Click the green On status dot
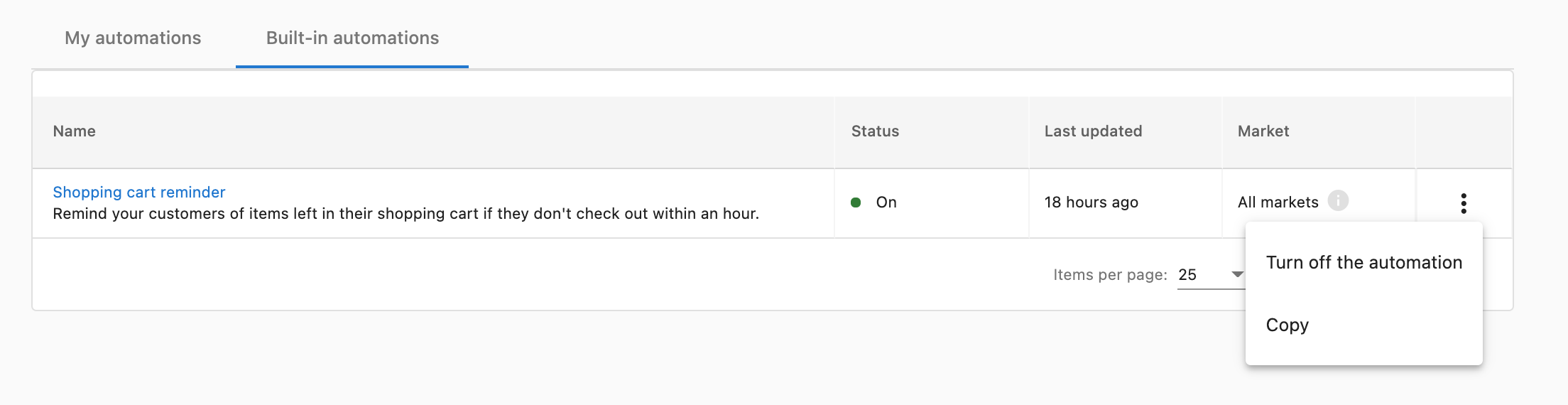The width and height of the screenshot is (1568, 405). pyautogui.click(x=856, y=202)
